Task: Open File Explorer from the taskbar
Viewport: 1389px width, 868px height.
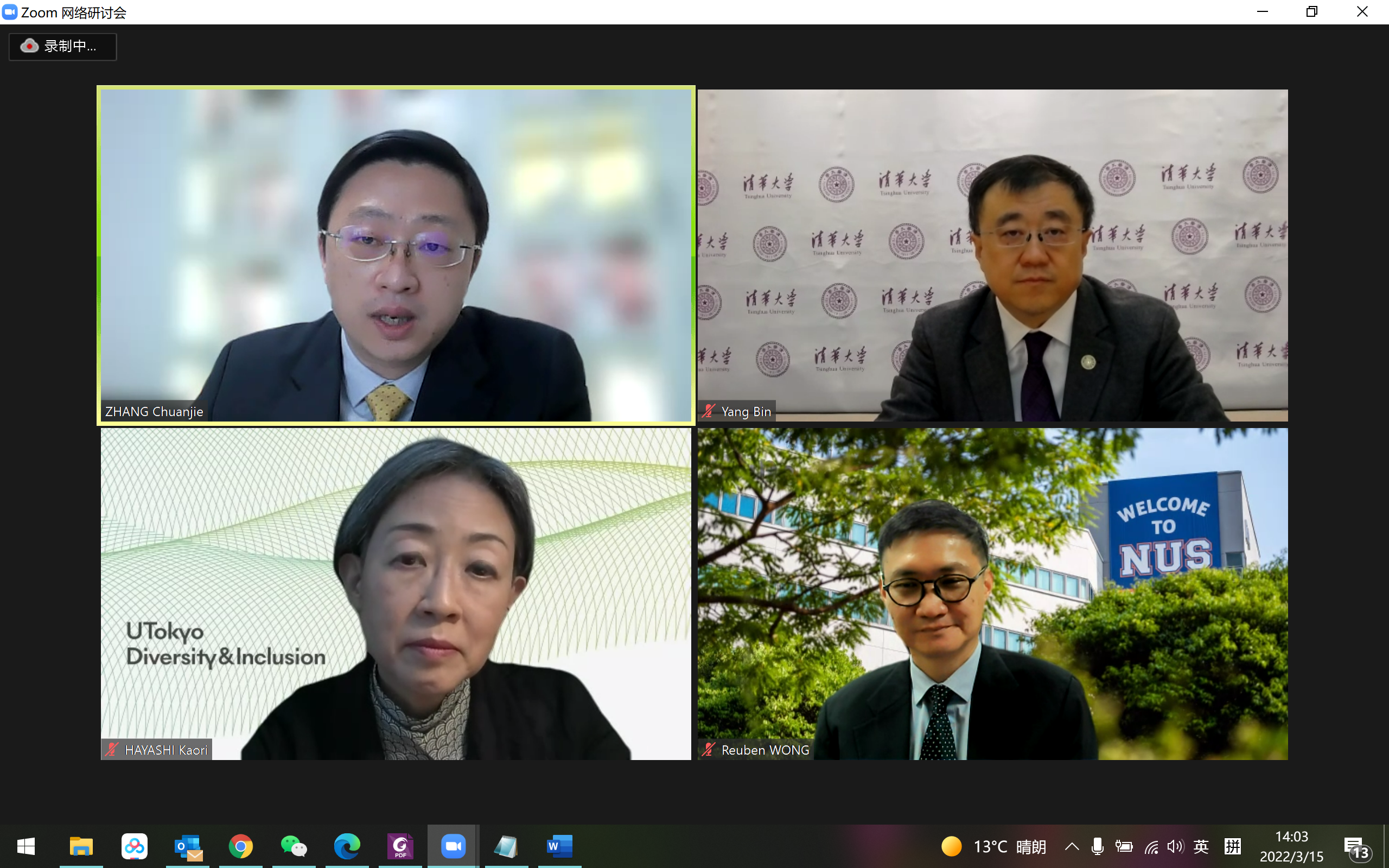Action: (x=81, y=846)
